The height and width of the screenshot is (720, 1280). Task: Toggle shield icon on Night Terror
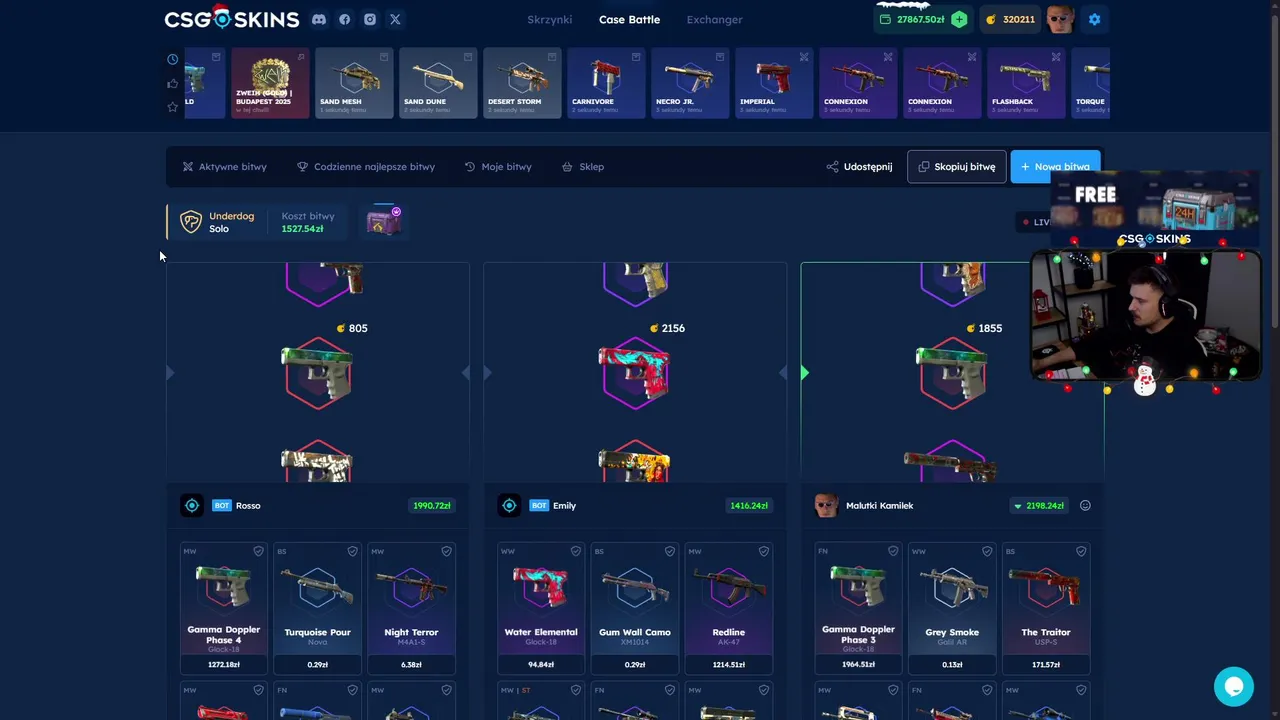tap(446, 551)
